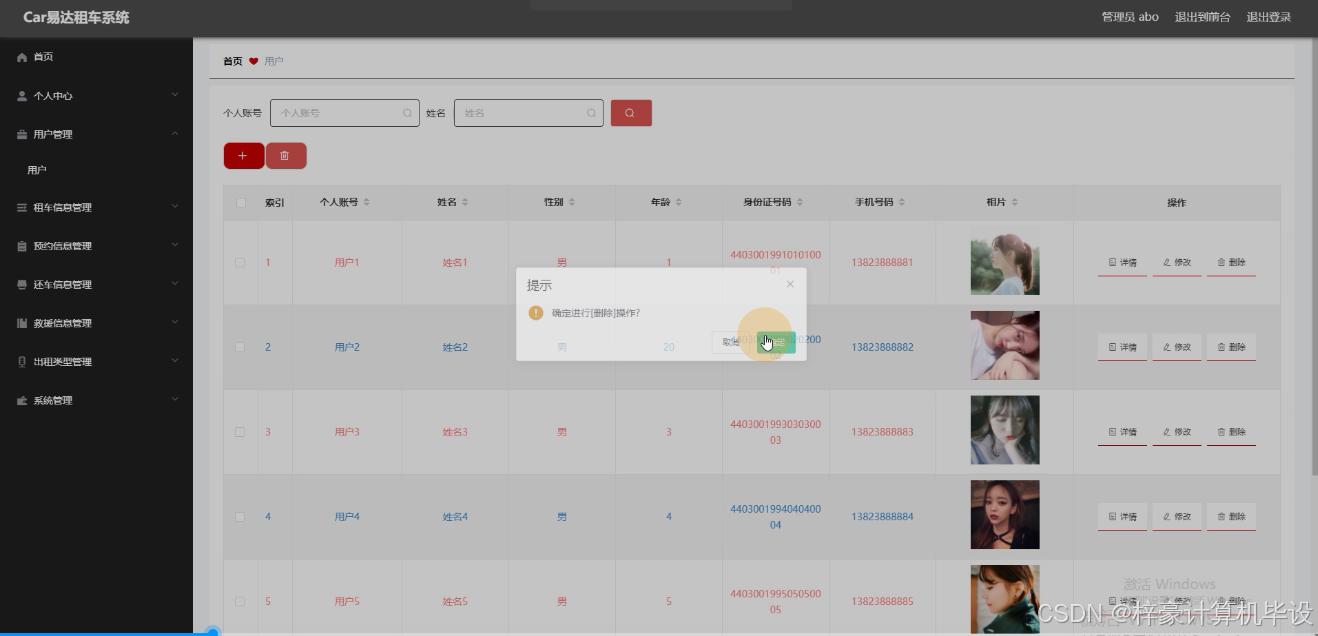Click the 确定 confirm button in dialog
Screen dimensions: 1318x636
pos(775,341)
